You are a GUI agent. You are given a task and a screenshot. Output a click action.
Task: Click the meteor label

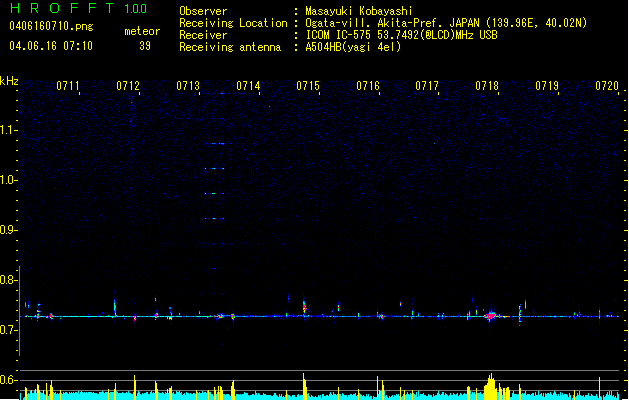[x=142, y=31]
